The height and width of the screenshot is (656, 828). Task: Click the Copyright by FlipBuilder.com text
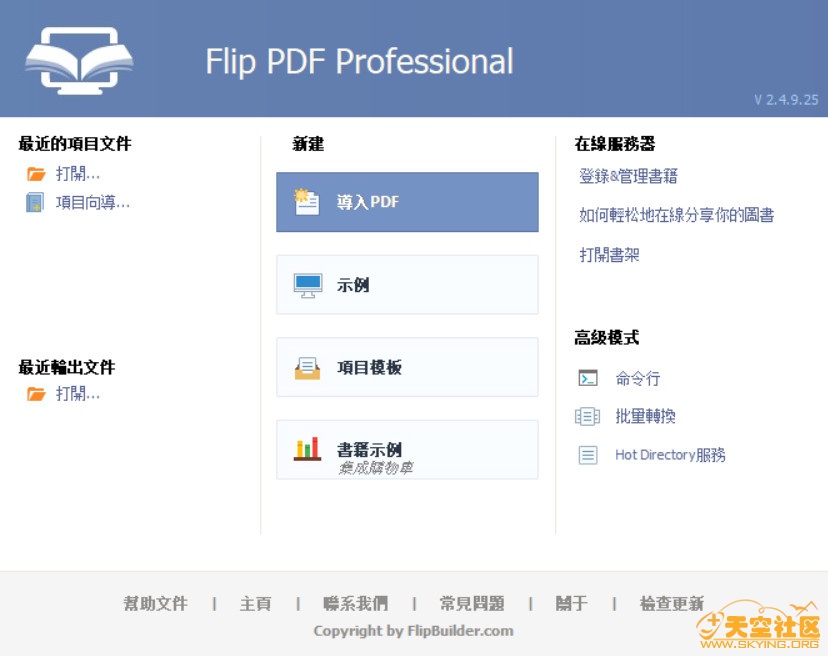(x=413, y=631)
